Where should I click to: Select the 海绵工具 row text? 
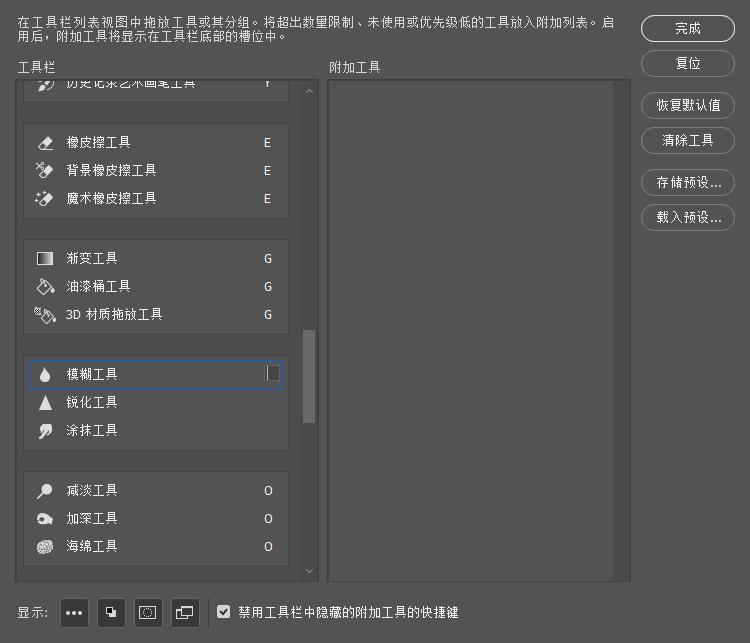click(92, 547)
